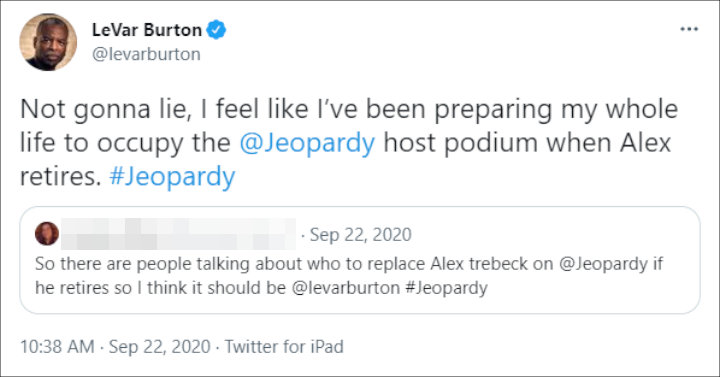Screen dimensions: 720x377
Task: Click @levarburton mention inside quoted tweet
Action: tap(346, 288)
